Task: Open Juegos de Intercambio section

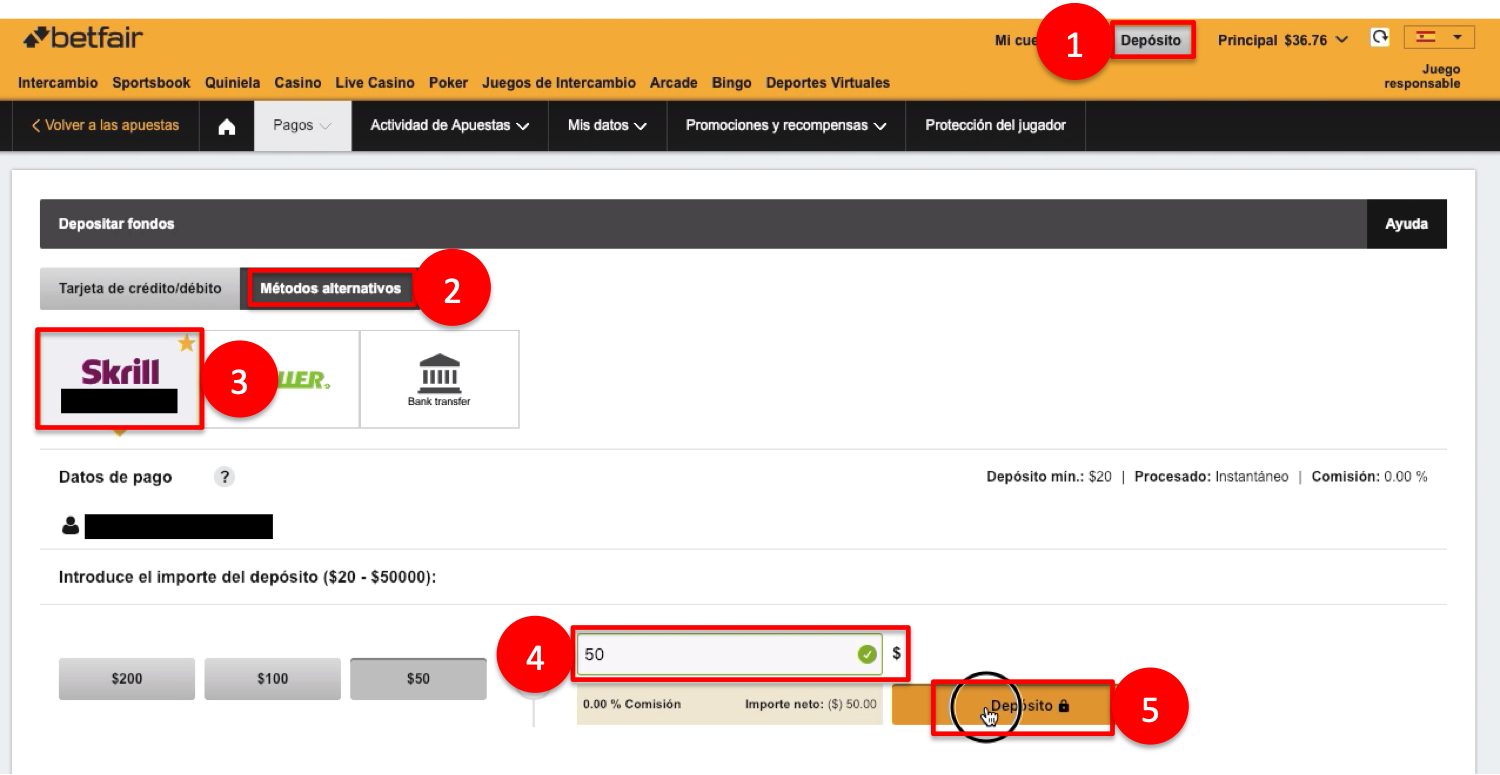Action: click(x=559, y=83)
